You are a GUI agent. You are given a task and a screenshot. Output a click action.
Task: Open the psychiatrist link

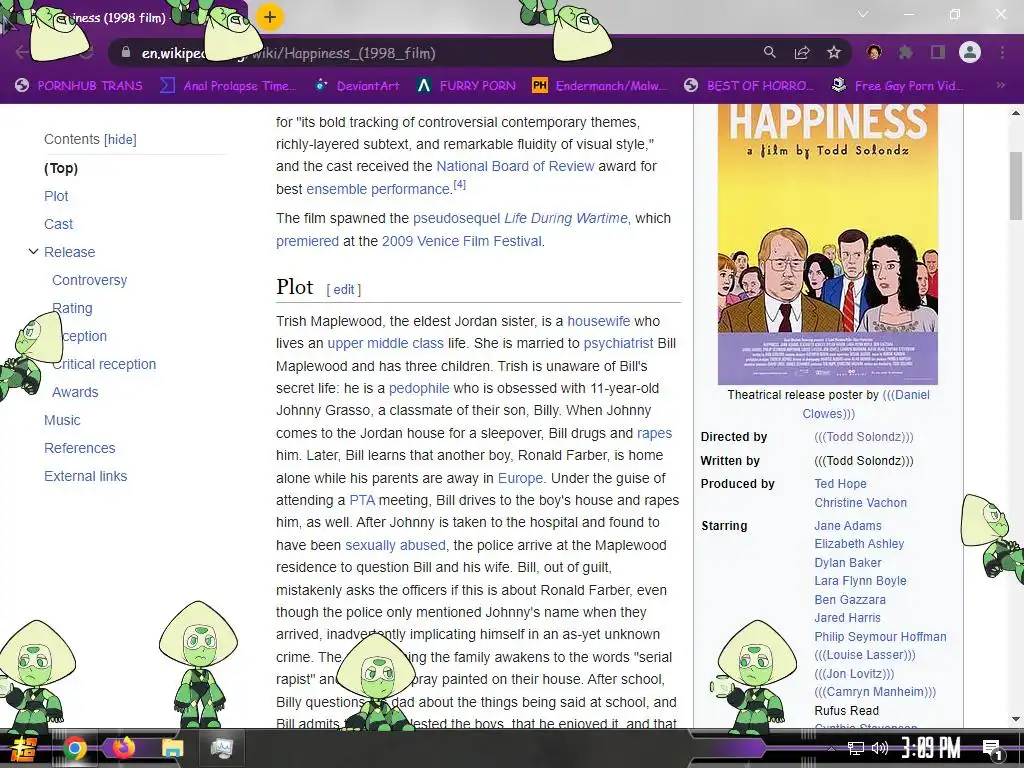[x=618, y=344]
